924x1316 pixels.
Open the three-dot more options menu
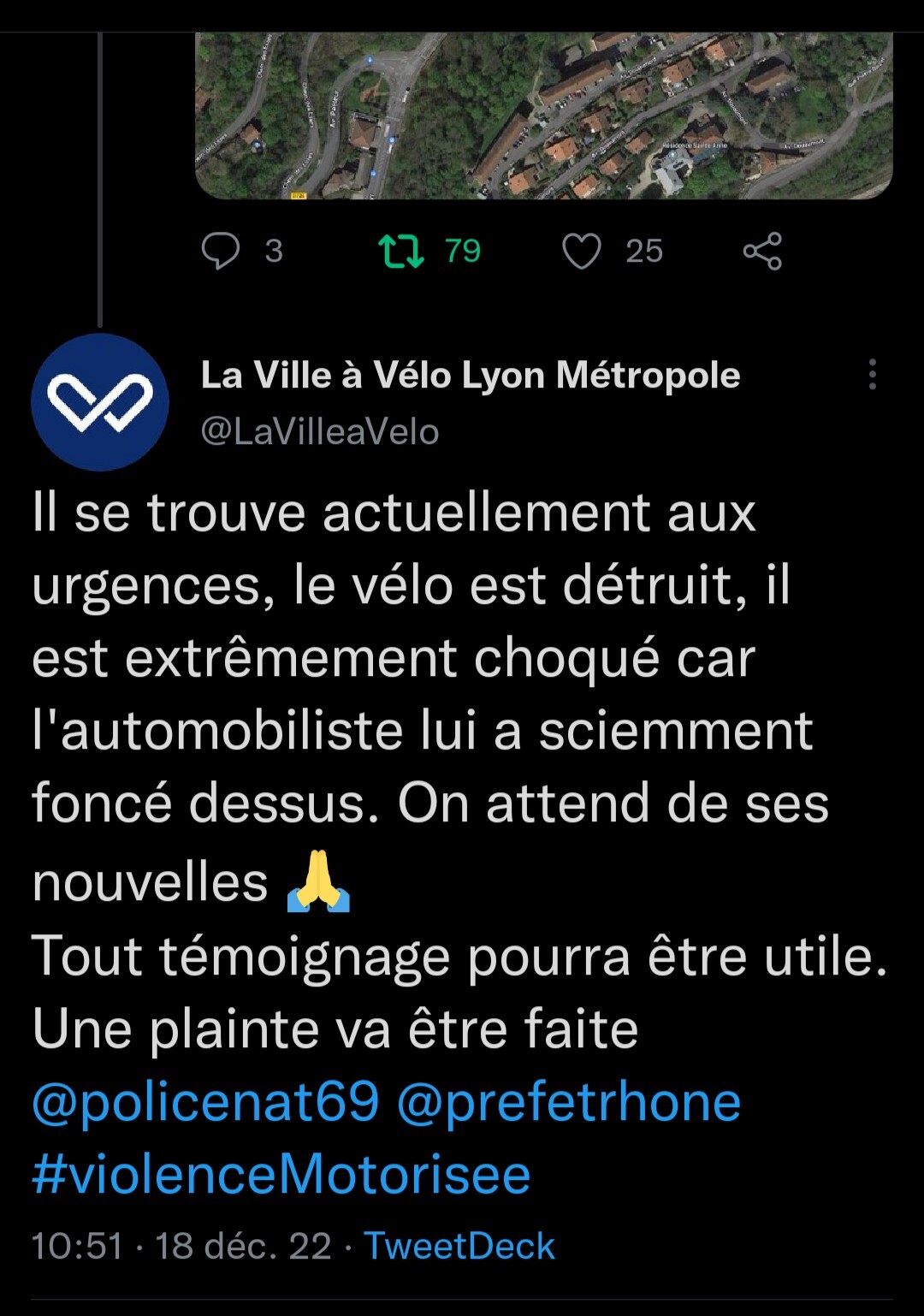tap(872, 375)
